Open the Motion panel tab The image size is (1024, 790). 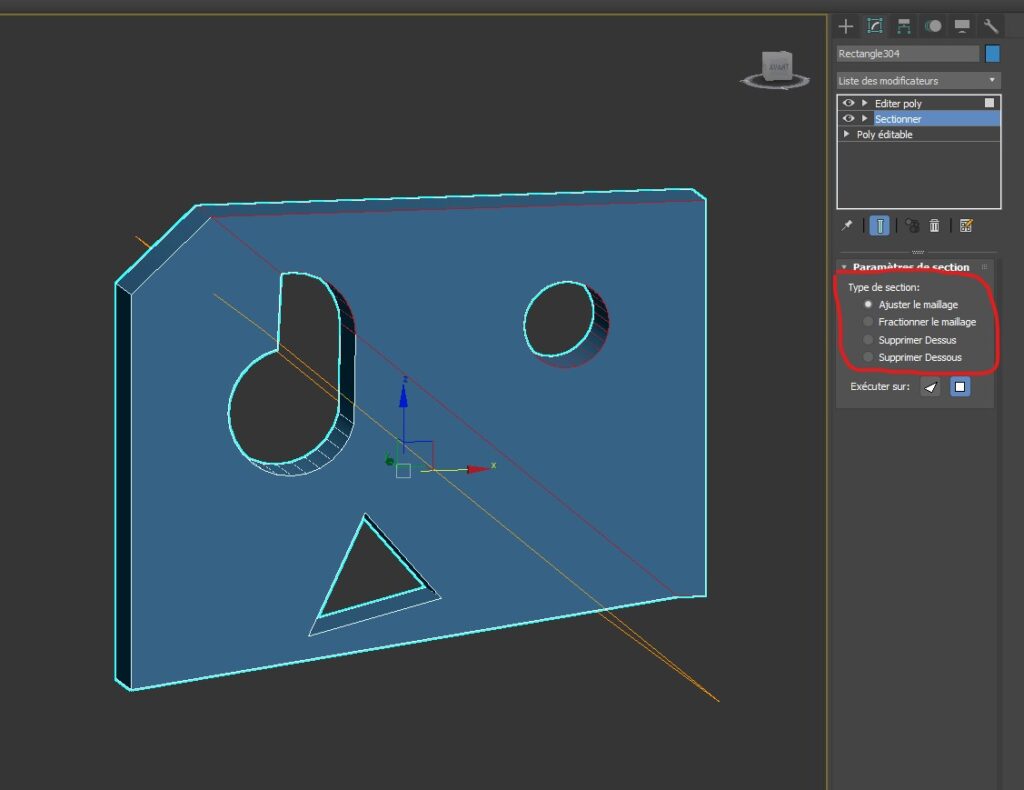click(x=933, y=26)
